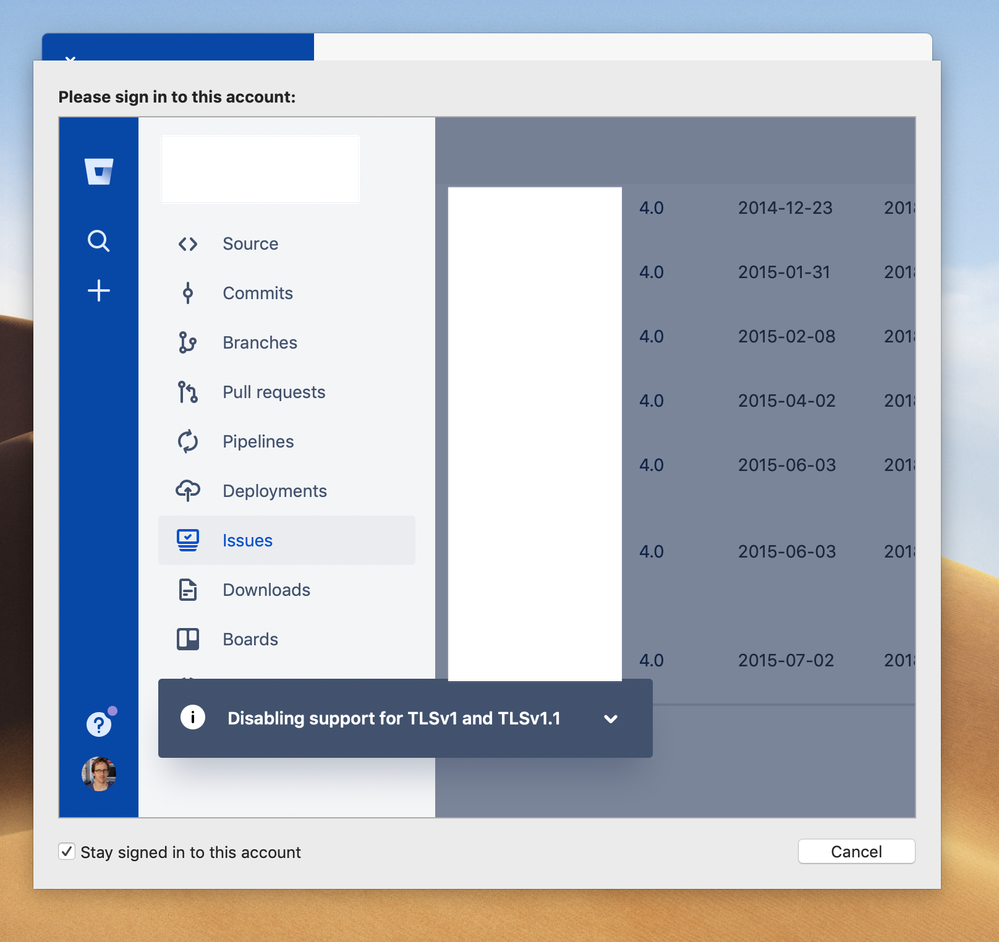Click 4.0 in the 2015-01-31 row
999x942 pixels.
pyautogui.click(x=651, y=273)
